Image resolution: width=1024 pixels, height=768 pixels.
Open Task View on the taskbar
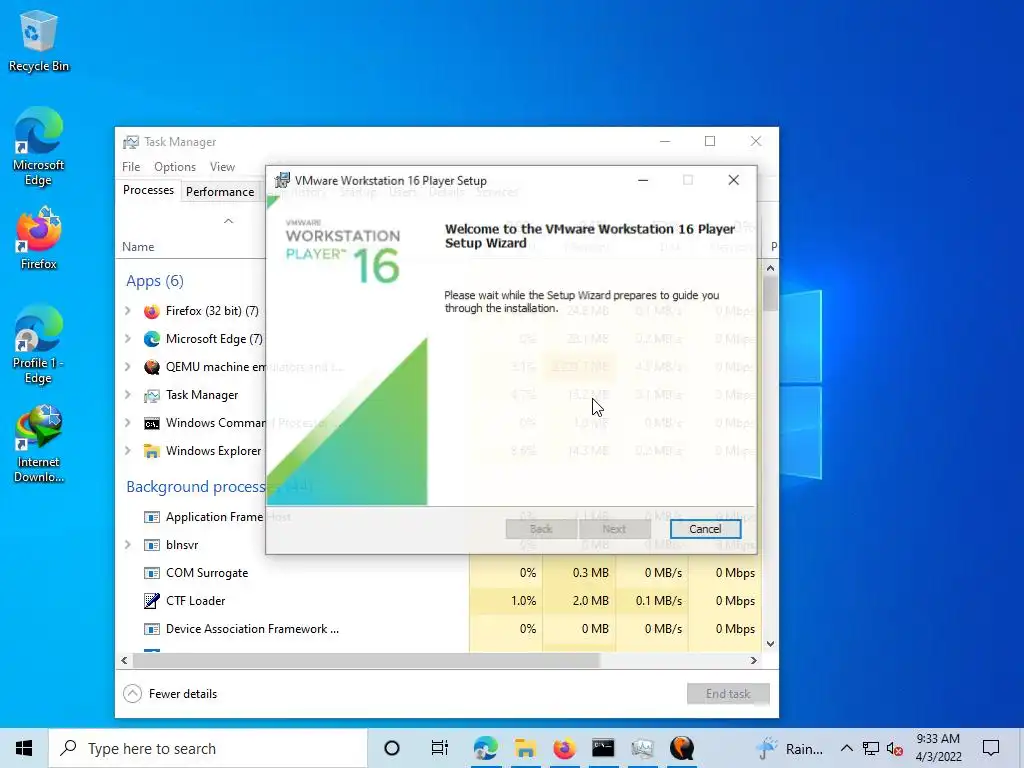point(440,748)
